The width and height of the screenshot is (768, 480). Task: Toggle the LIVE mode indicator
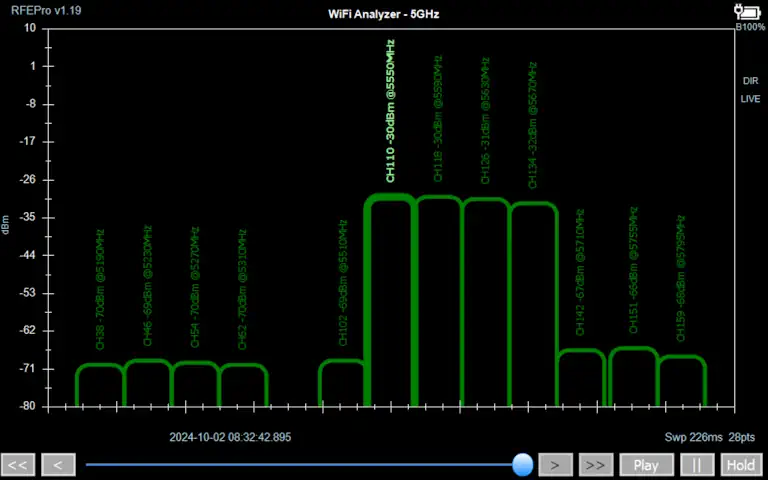click(750, 99)
